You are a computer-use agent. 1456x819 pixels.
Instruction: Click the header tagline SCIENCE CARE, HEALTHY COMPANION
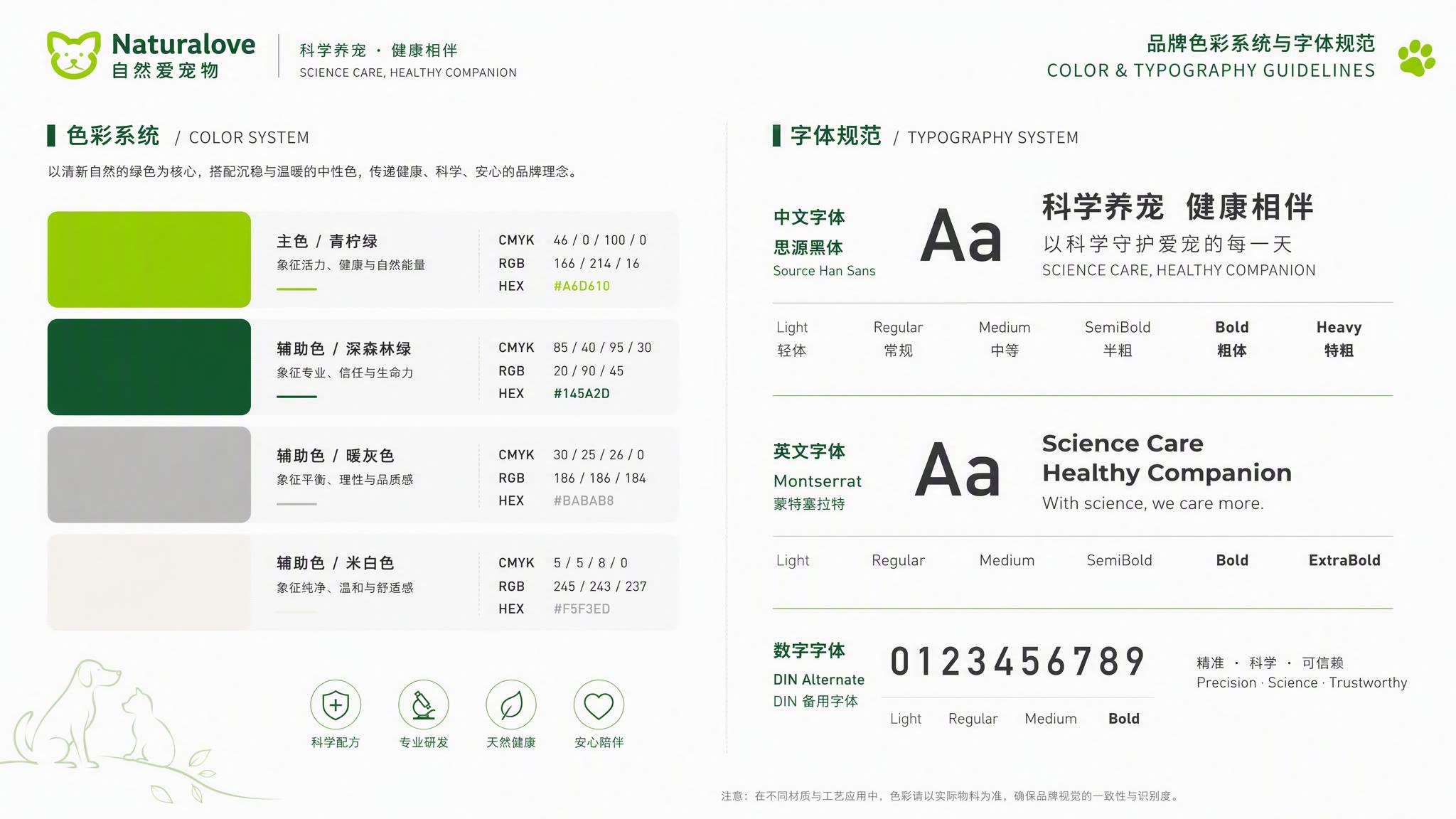click(408, 73)
